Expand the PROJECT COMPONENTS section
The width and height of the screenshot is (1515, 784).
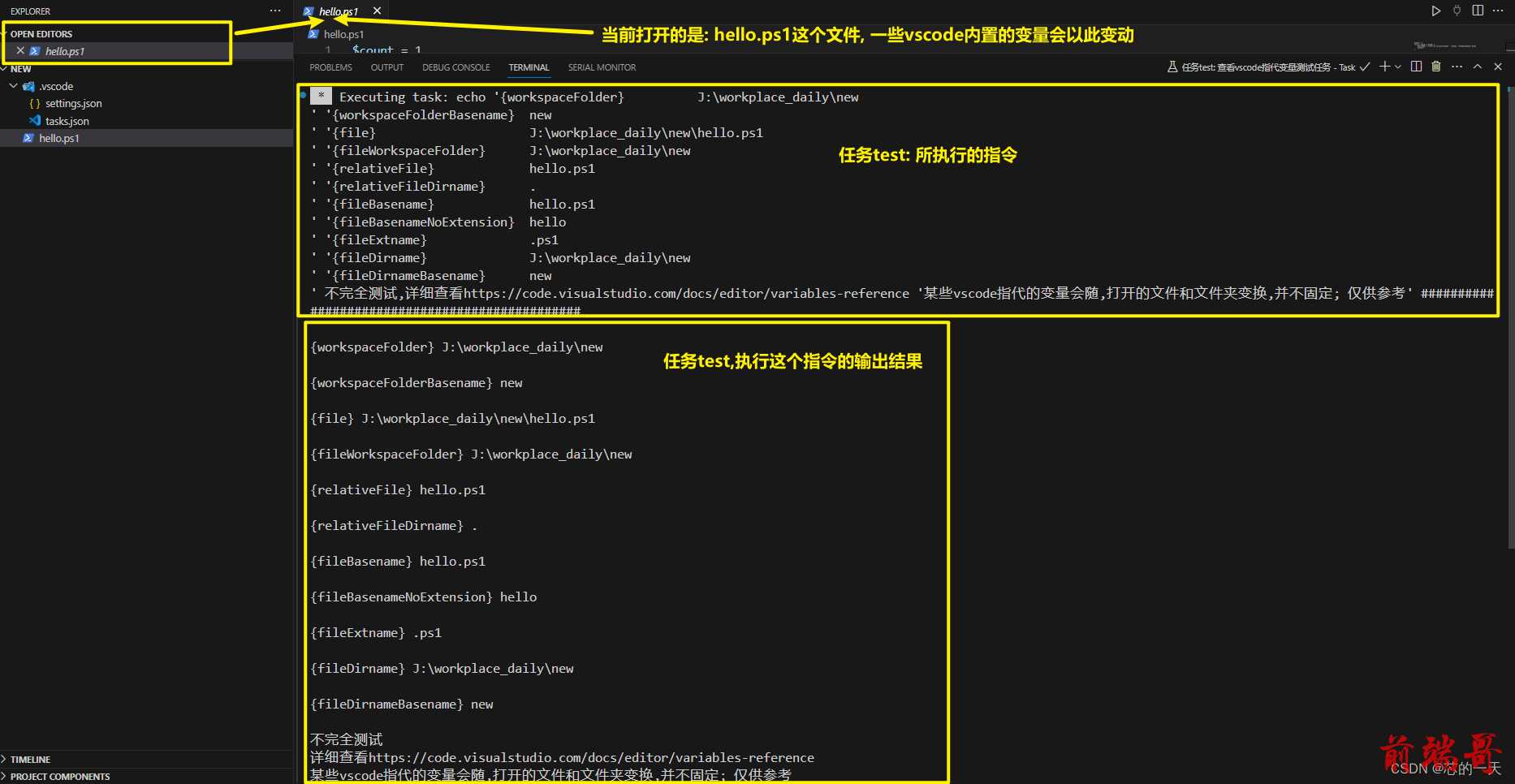(x=146, y=776)
